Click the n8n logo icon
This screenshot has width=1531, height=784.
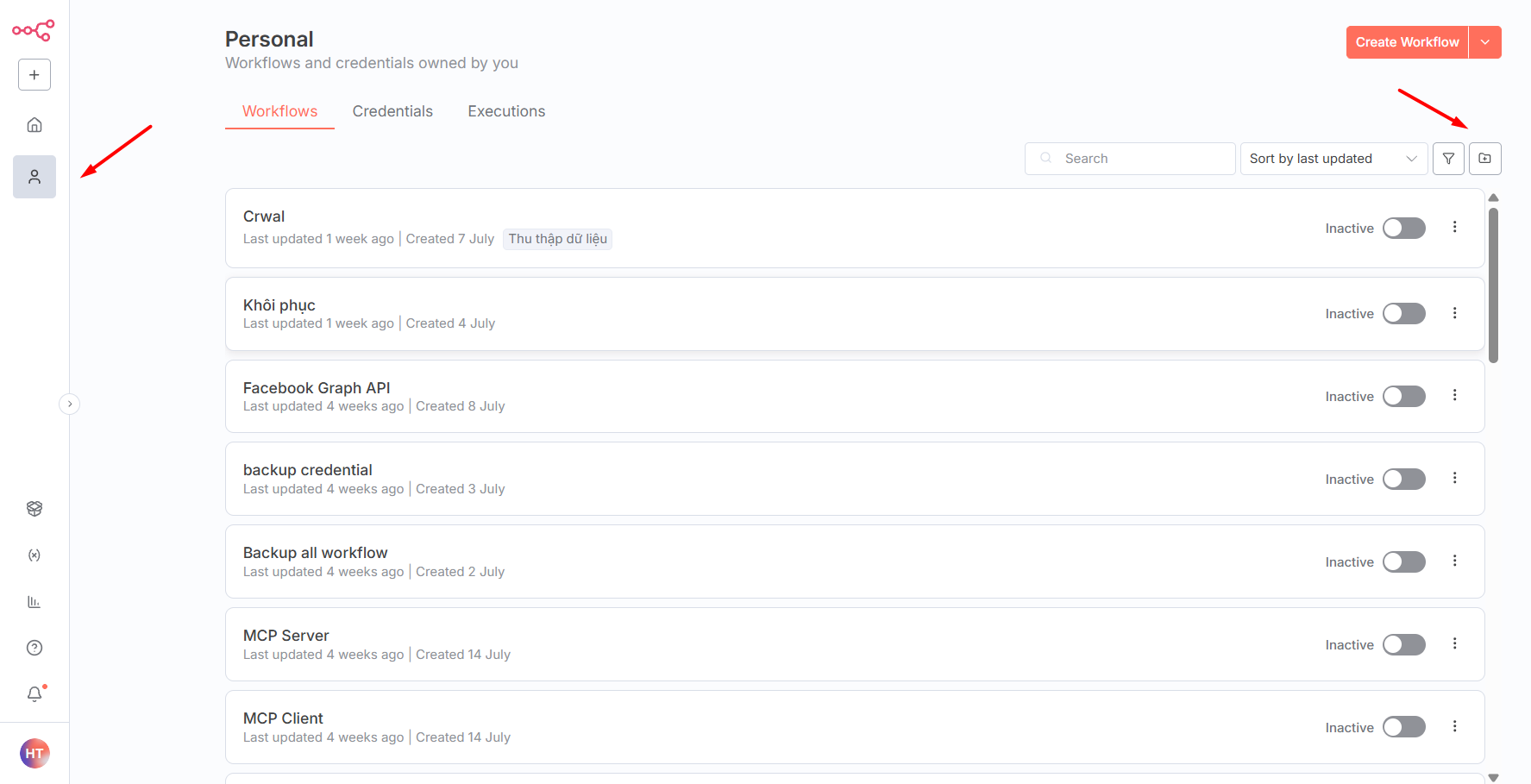(x=34, y=30)
